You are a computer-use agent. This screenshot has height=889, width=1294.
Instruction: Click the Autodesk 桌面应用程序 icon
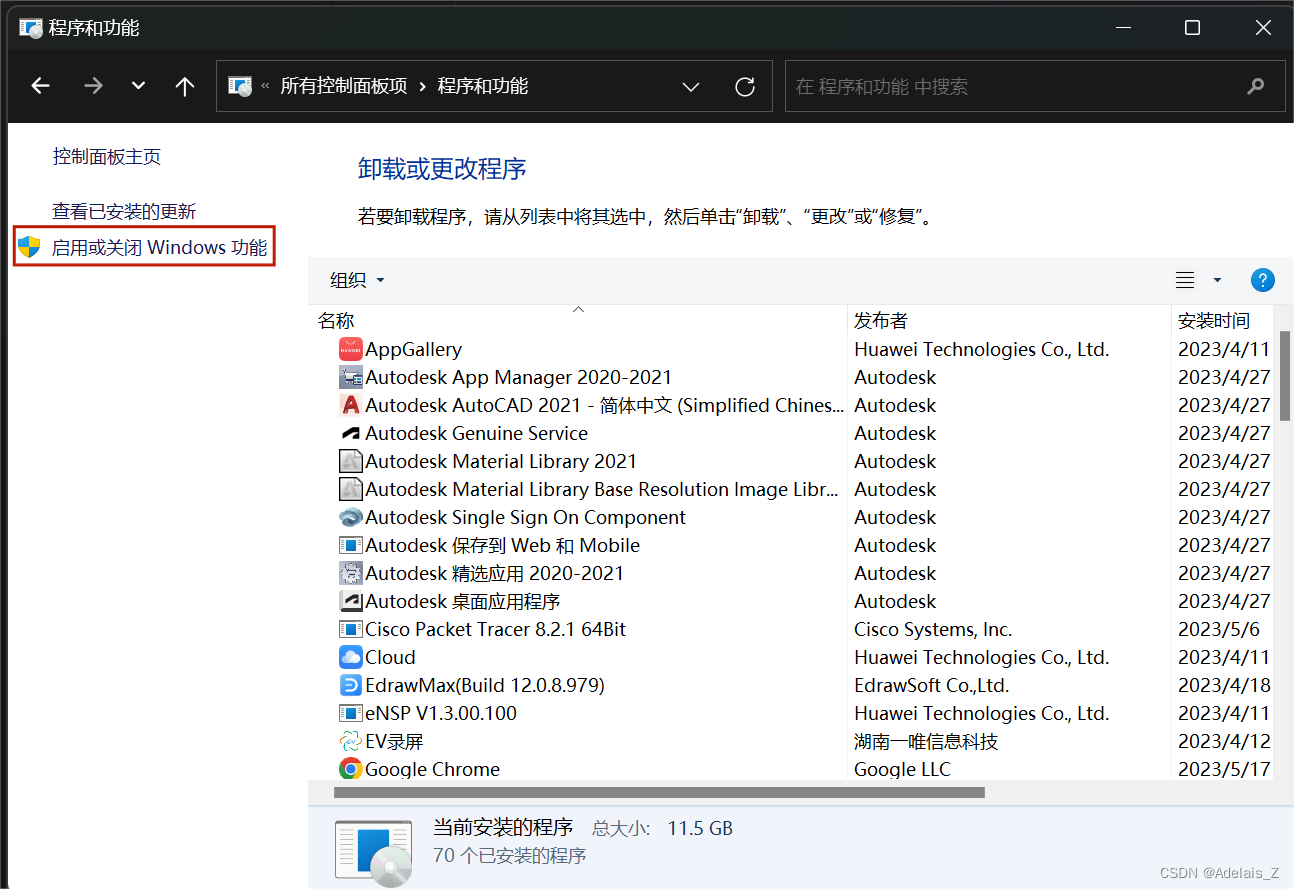350,601
